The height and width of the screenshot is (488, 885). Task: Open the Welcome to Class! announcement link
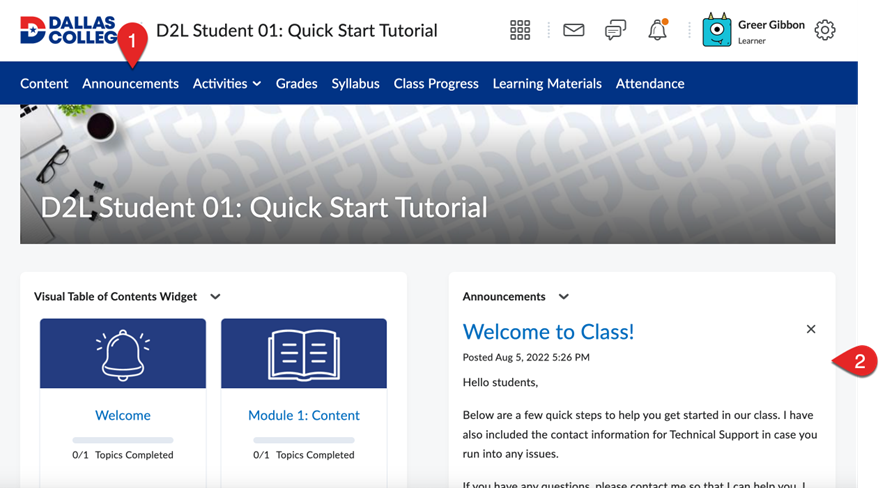[x=548, y=332]
